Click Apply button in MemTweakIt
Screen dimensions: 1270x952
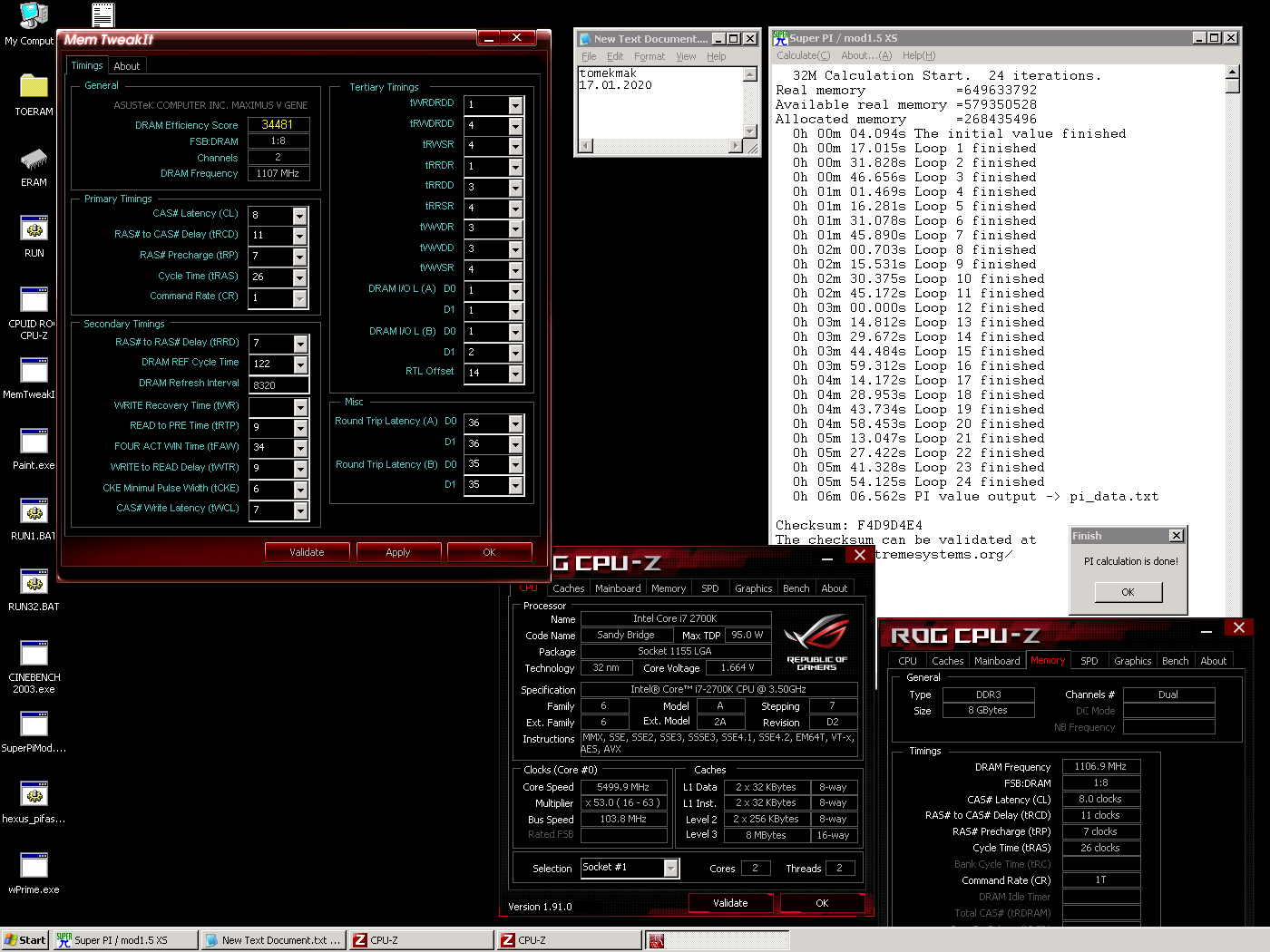coord(398,552)
